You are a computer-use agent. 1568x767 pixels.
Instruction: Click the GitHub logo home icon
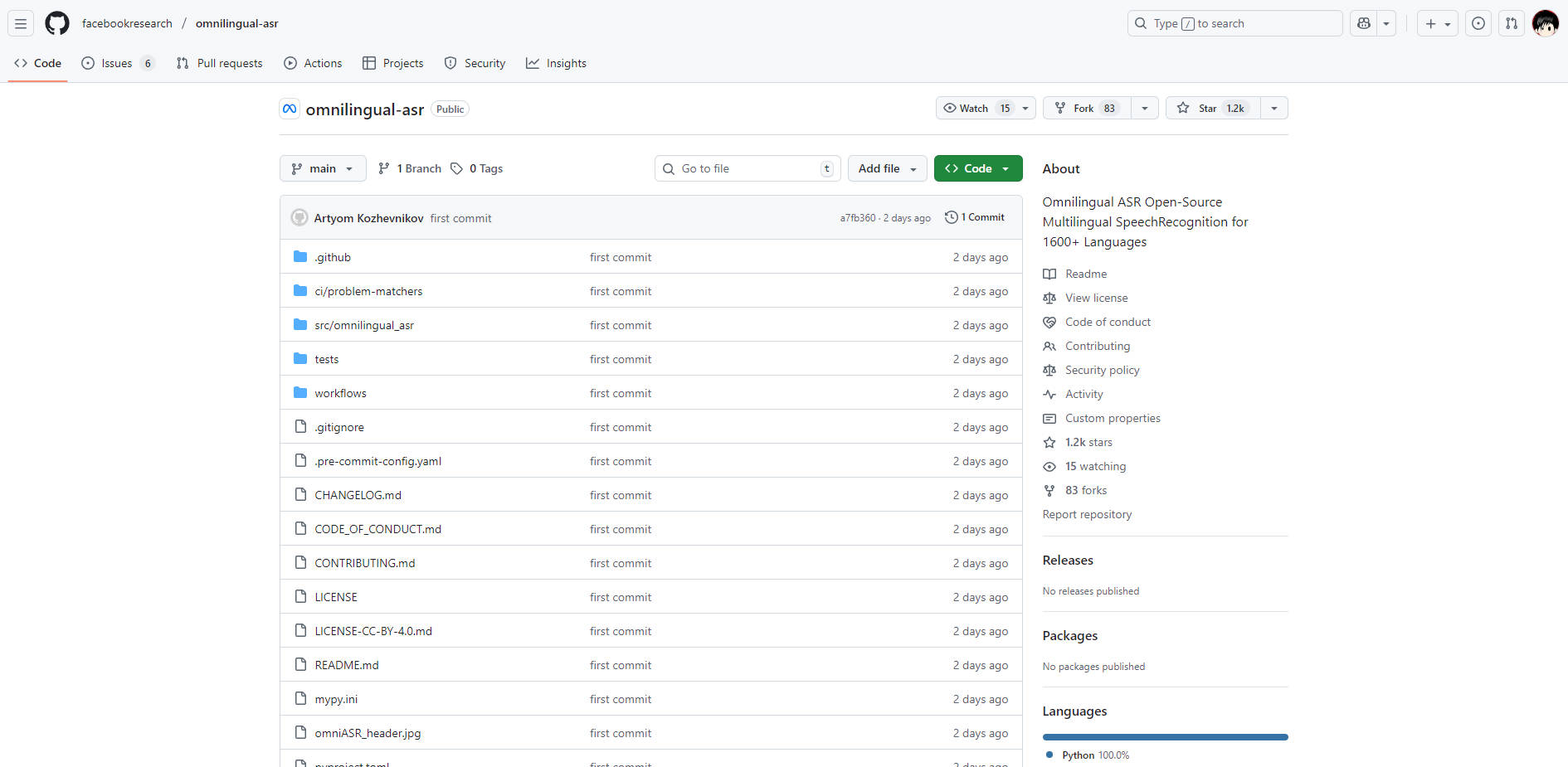coord(57,23)
